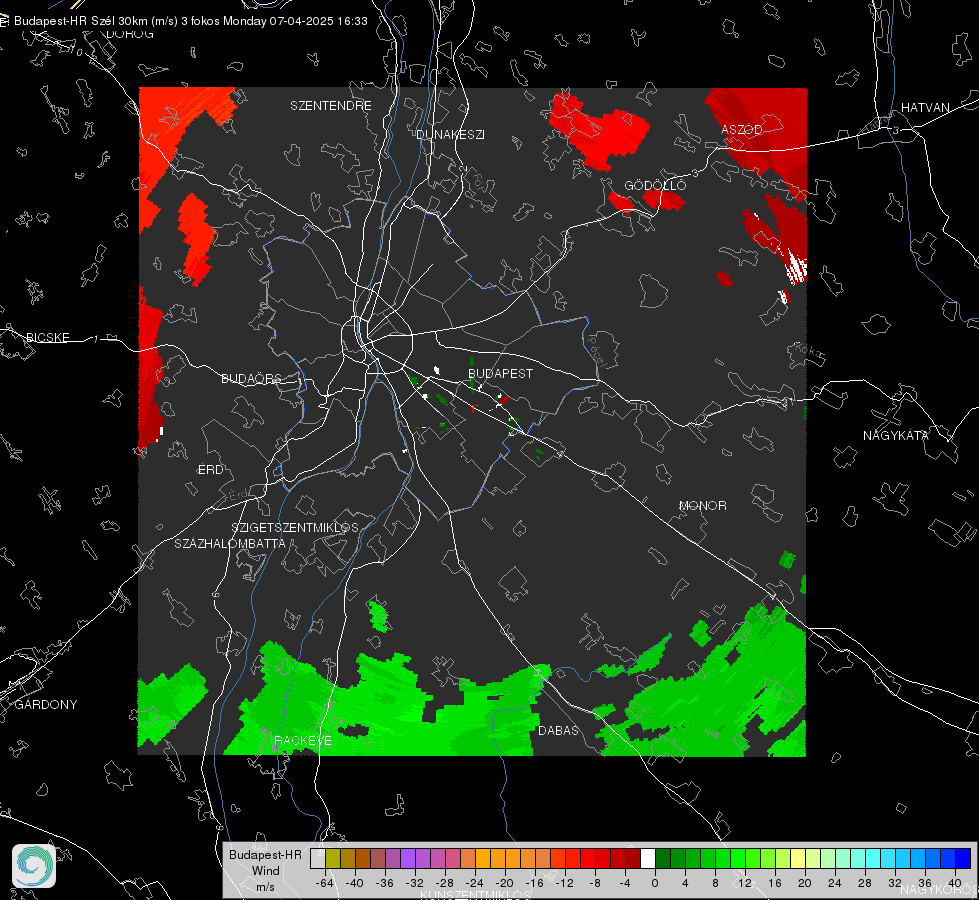Click the GÁRDONY town label
Screen dimensions: 979x900
click(x=46, y=705)
